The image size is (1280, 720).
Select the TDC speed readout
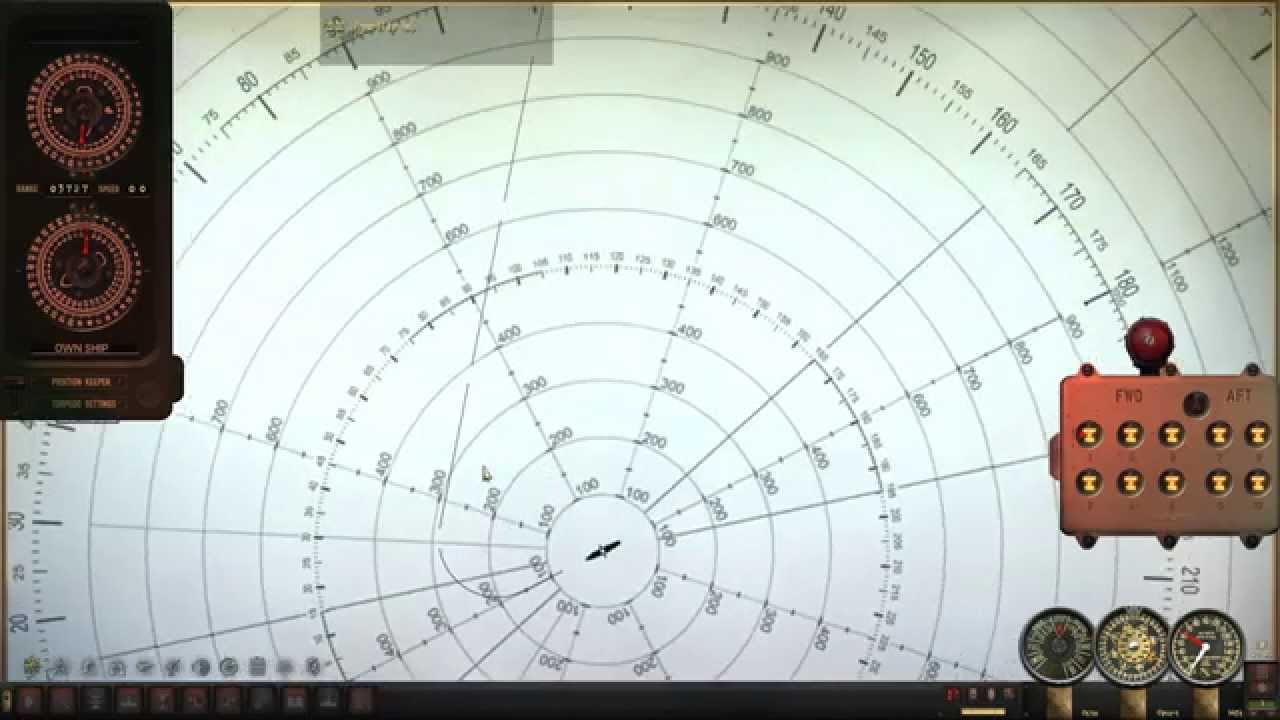pos(136,188)
